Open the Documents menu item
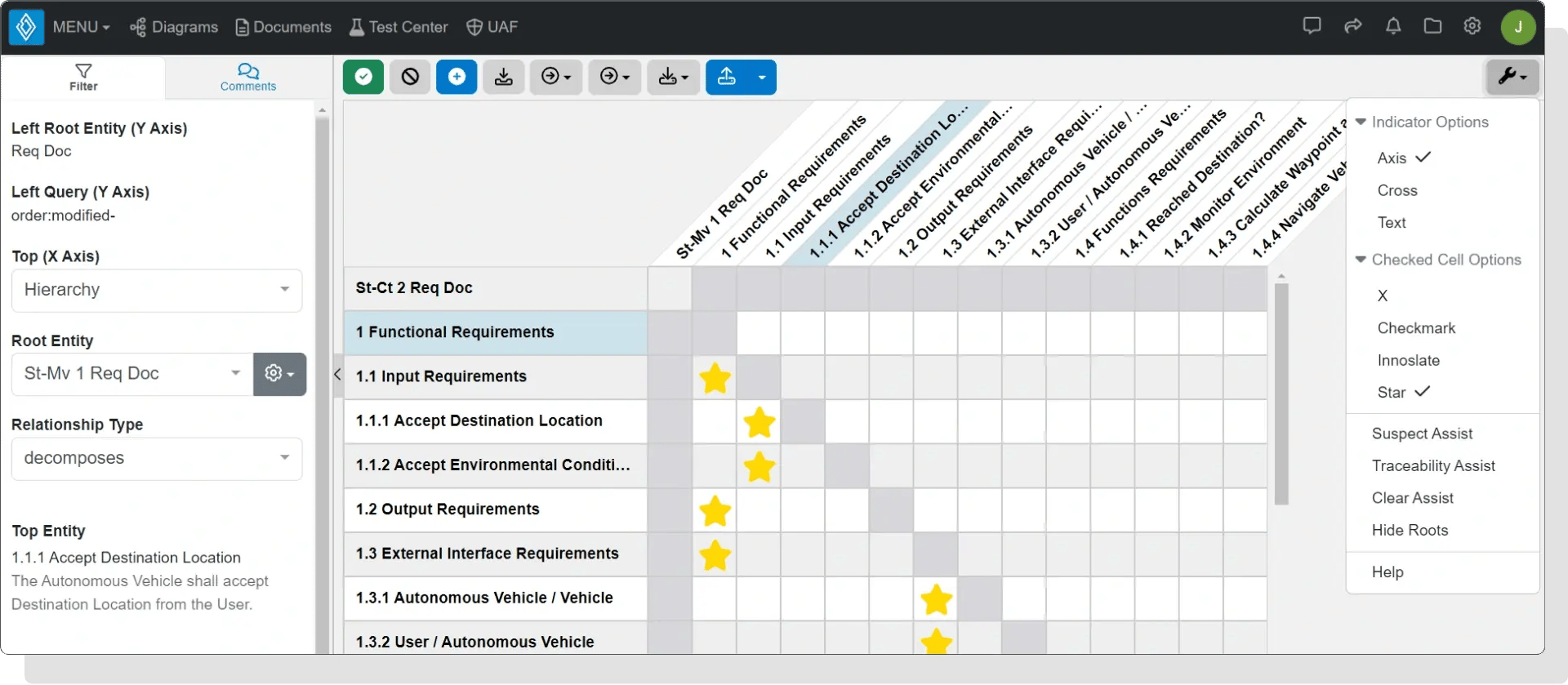Image resolution: width=1568 pixels, height=685 pixels. click(283, 27)
